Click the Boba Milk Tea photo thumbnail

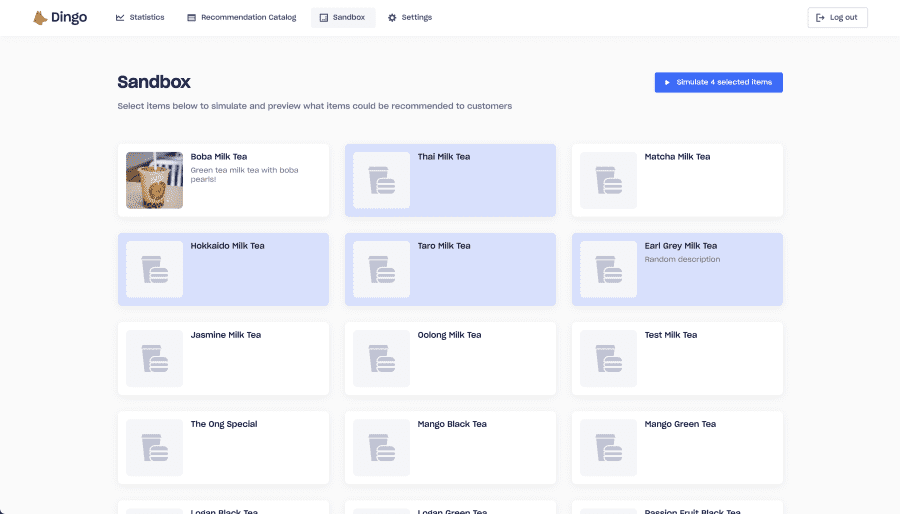154,180
